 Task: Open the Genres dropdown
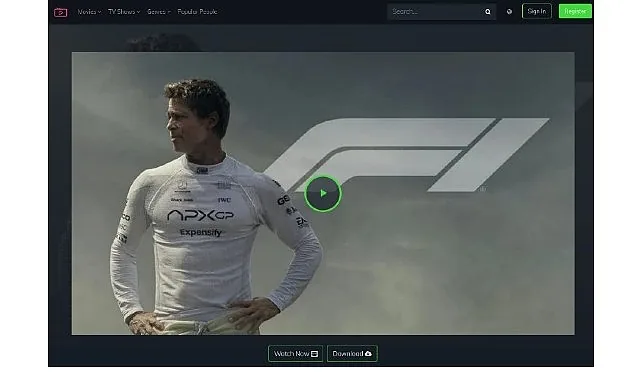pyautogui.click(x=159, y=12)
